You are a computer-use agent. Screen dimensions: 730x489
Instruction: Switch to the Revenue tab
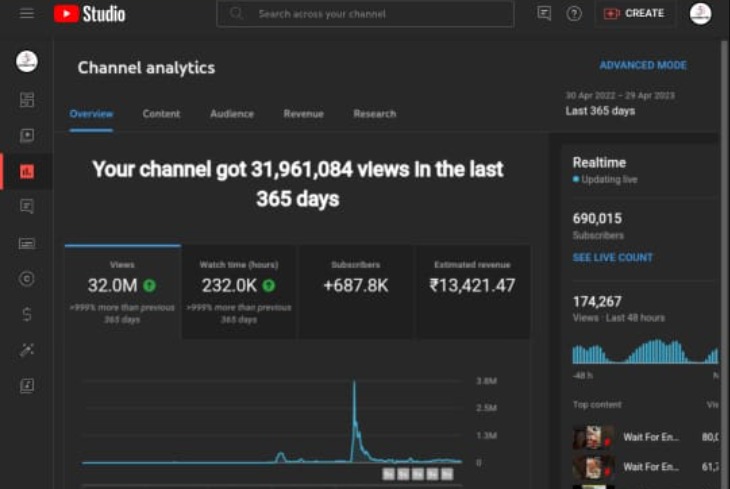pos(304,114)
